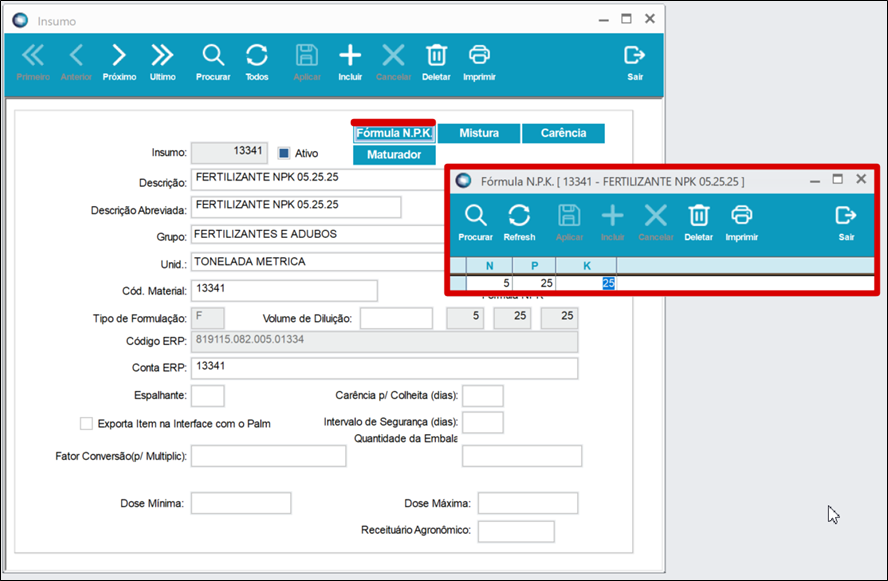Click the P column header
Image resolution: width=888 pixels, height=581 pixels.
point(534,266)
